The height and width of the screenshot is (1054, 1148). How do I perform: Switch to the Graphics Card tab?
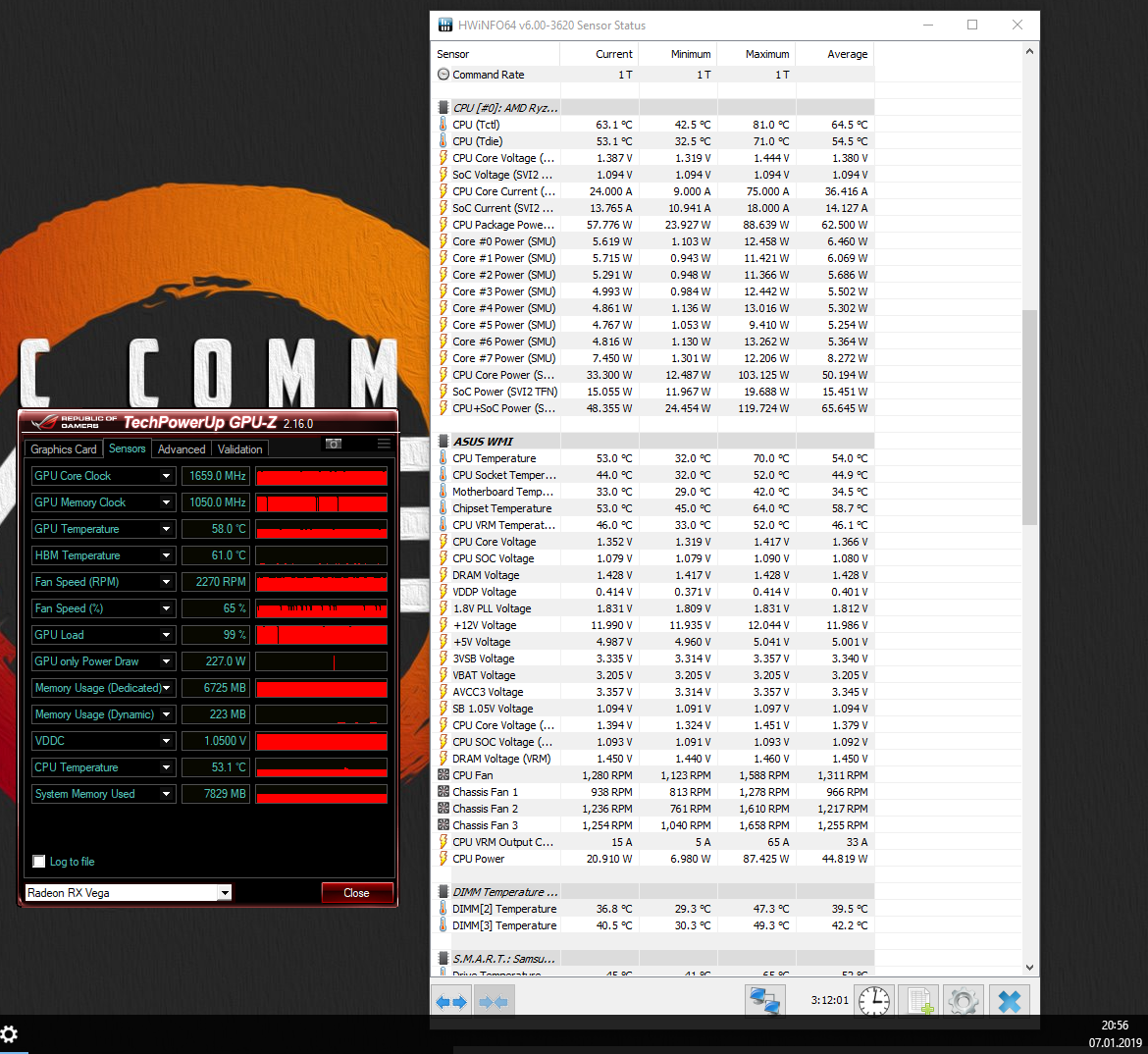click(x=63, y=449)
